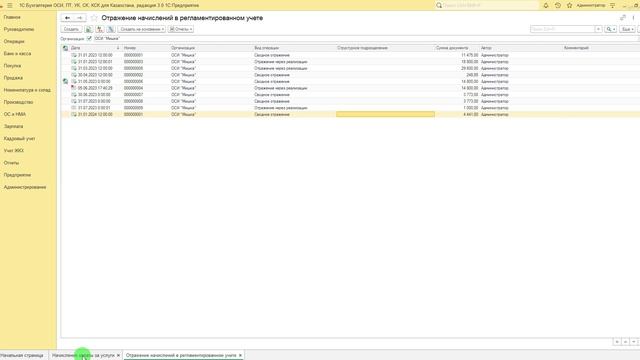The width and height of the screenshot is (640, 360).
Task: Click the Автор column header
Action: 486,48
